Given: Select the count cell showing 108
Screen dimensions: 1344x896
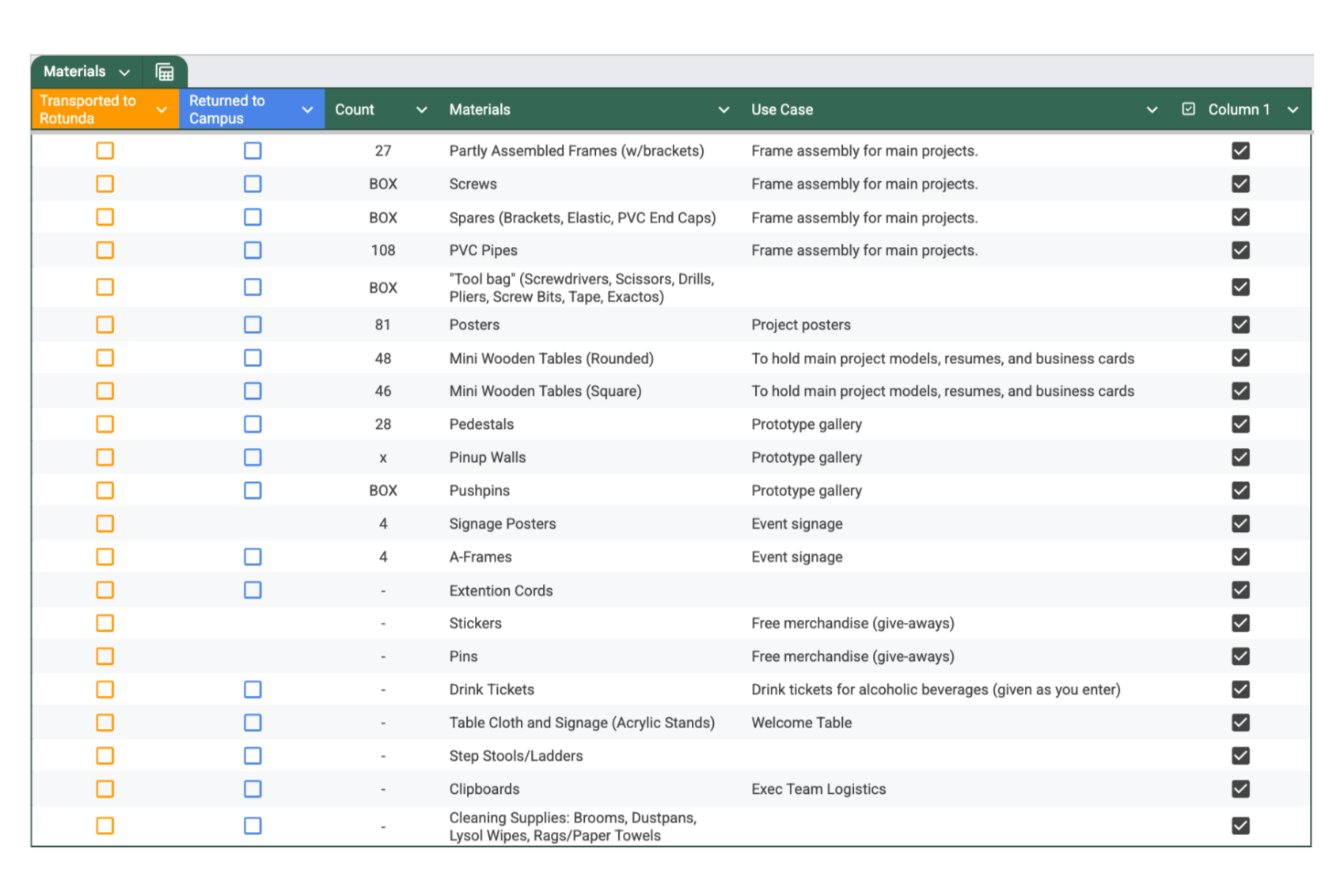Looking at the screenshot, I should 383,250.
